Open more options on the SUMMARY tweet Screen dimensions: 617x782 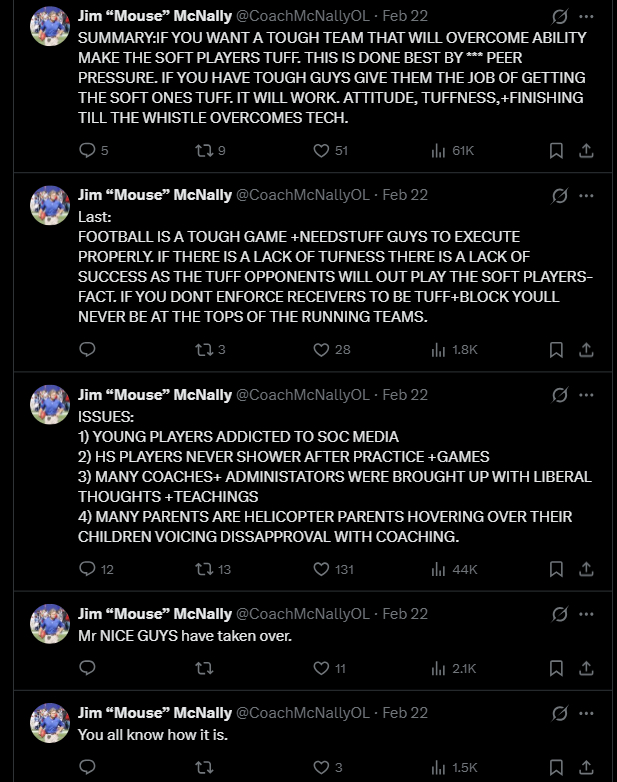pyautogui.click(x=587, y=17)
